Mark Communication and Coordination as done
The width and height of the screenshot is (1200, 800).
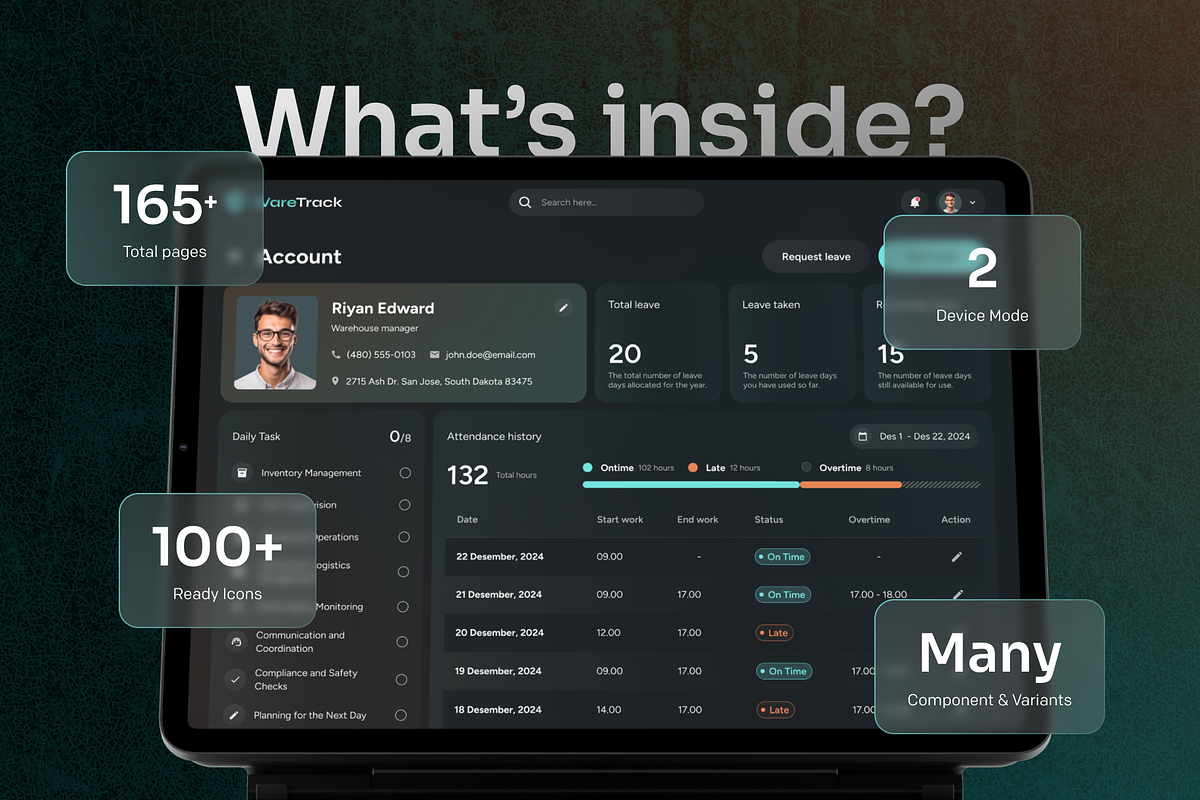(x=402, y=642)
